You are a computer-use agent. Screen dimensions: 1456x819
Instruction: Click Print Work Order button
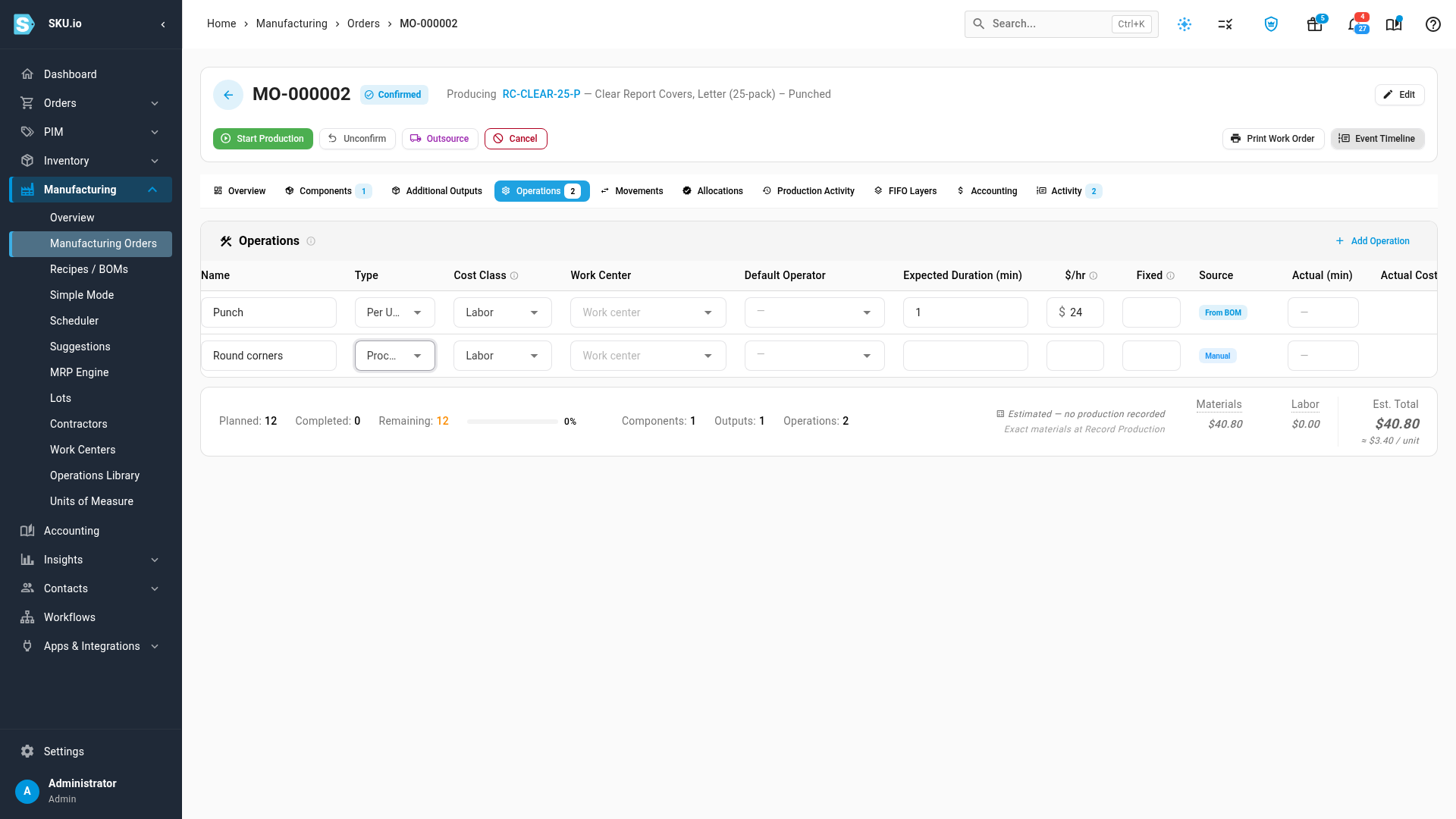(x=1273, y=139)
